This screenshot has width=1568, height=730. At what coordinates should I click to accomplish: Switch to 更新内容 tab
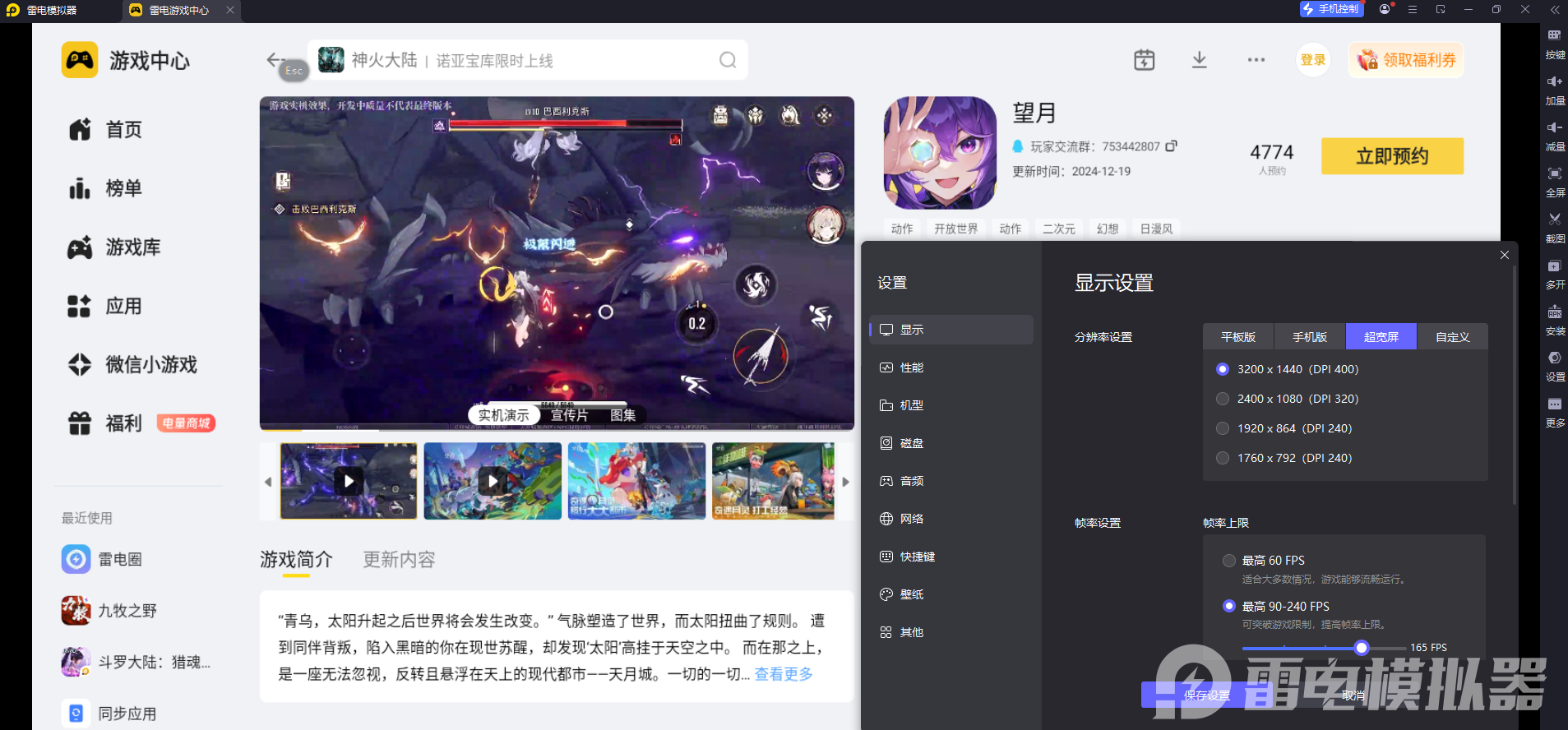tap(399, 560)
